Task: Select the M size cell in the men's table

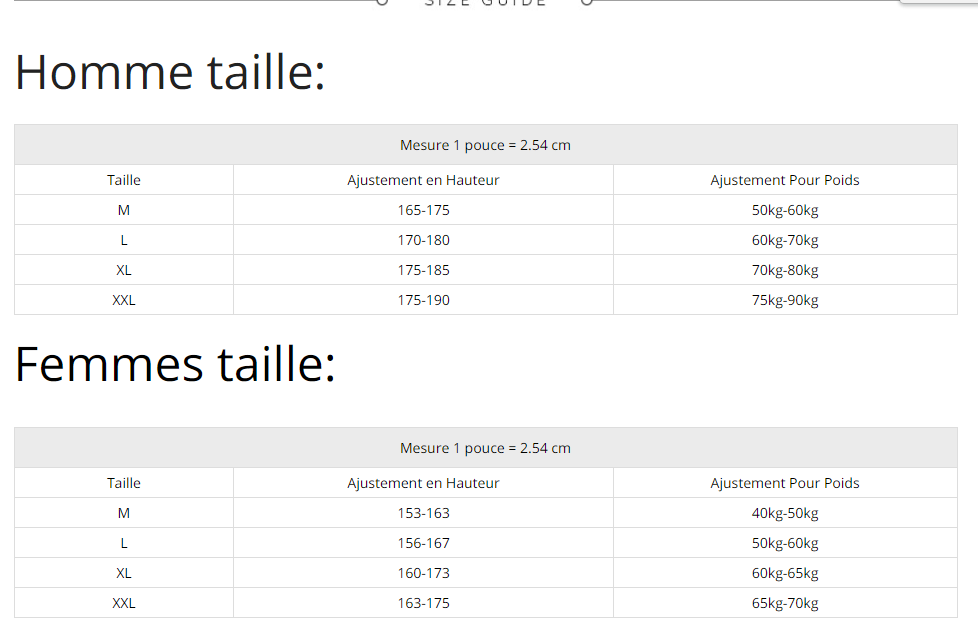Action: coord(124,210)
